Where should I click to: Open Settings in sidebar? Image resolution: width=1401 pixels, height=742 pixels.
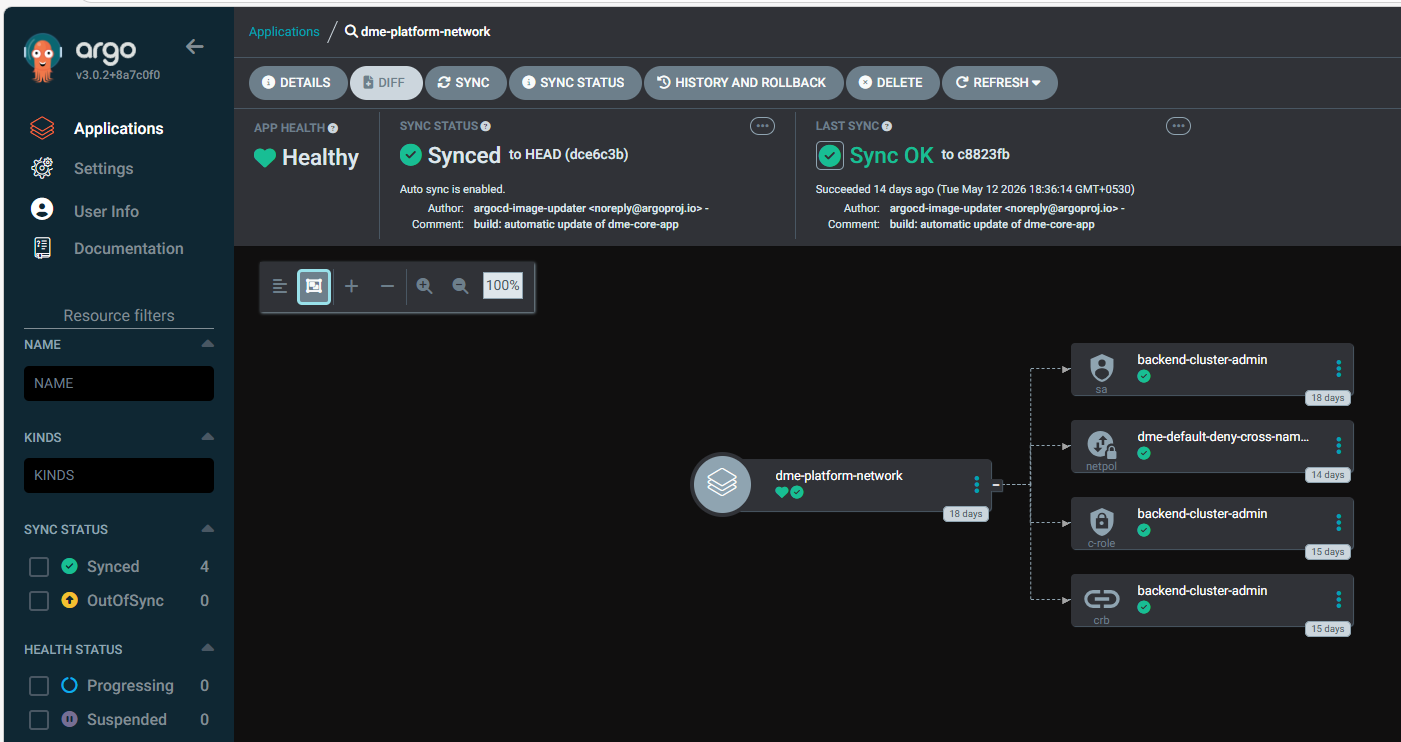pos(103,169)
